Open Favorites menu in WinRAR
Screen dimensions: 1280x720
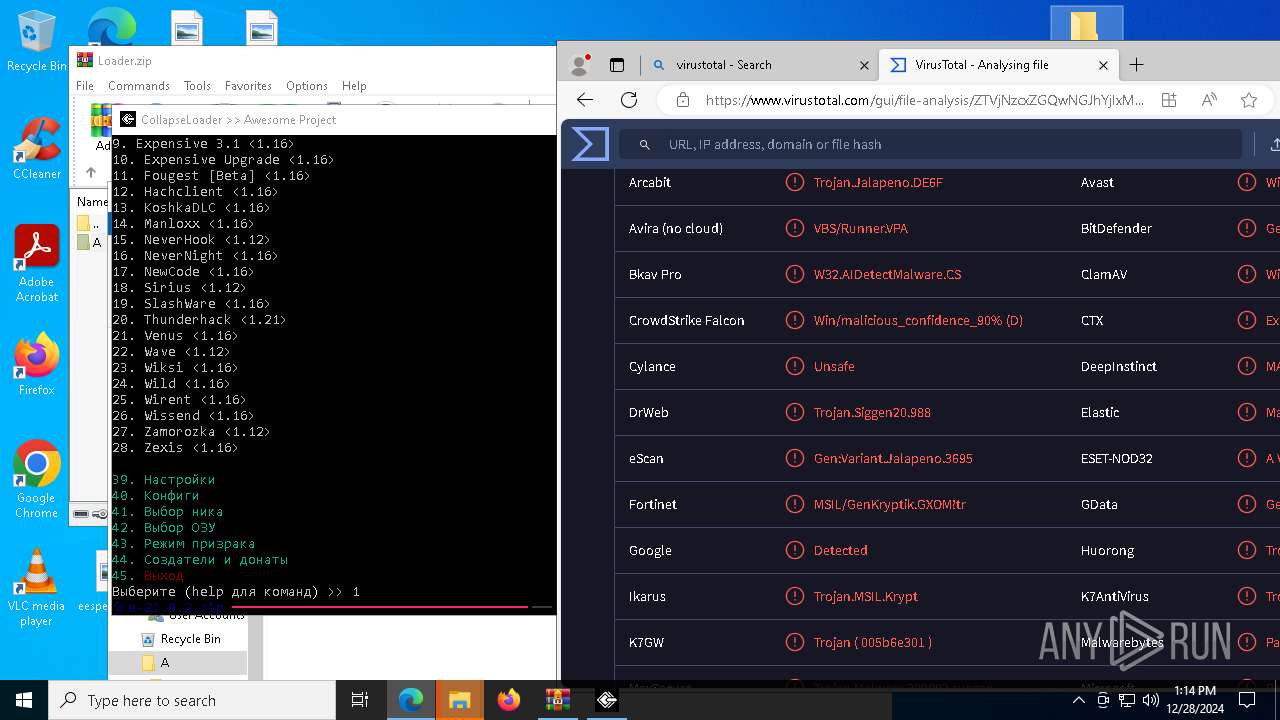pyautogui.click(x=248, y=86)
